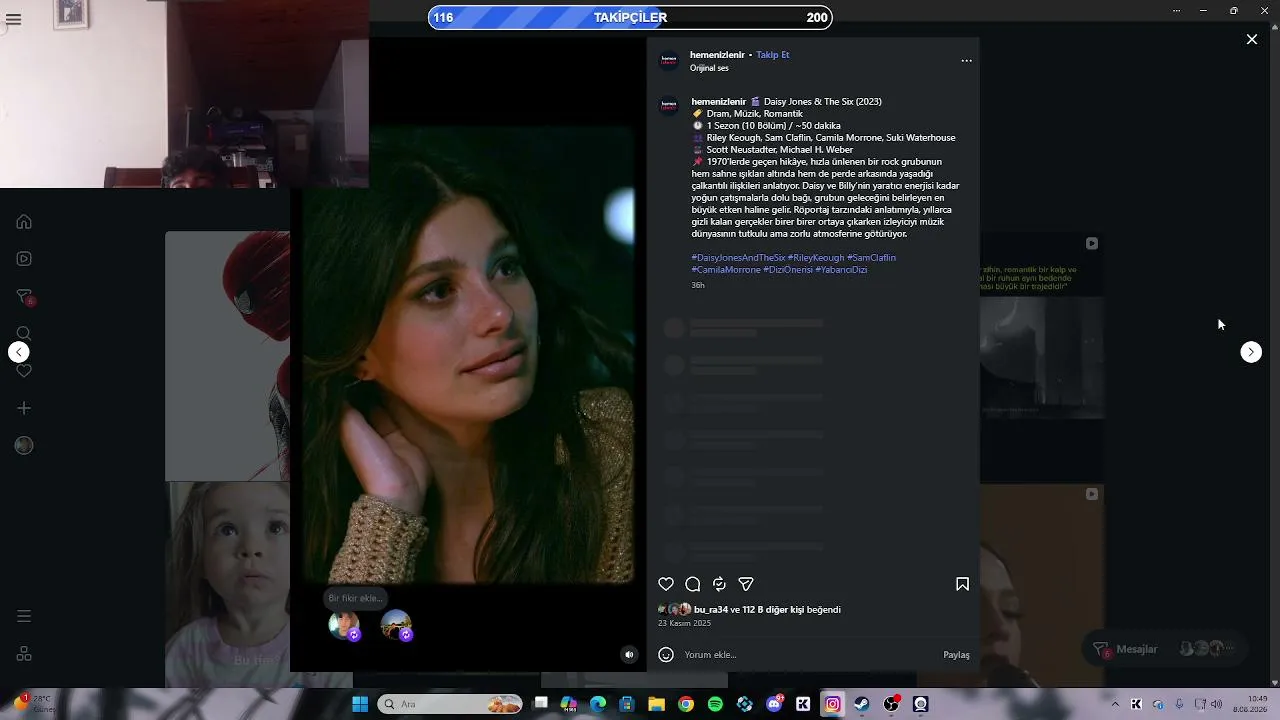Focus the Windows taskbar Ara search box
The height and width of the screenshot is (720, 1280).
click(449, 704)
